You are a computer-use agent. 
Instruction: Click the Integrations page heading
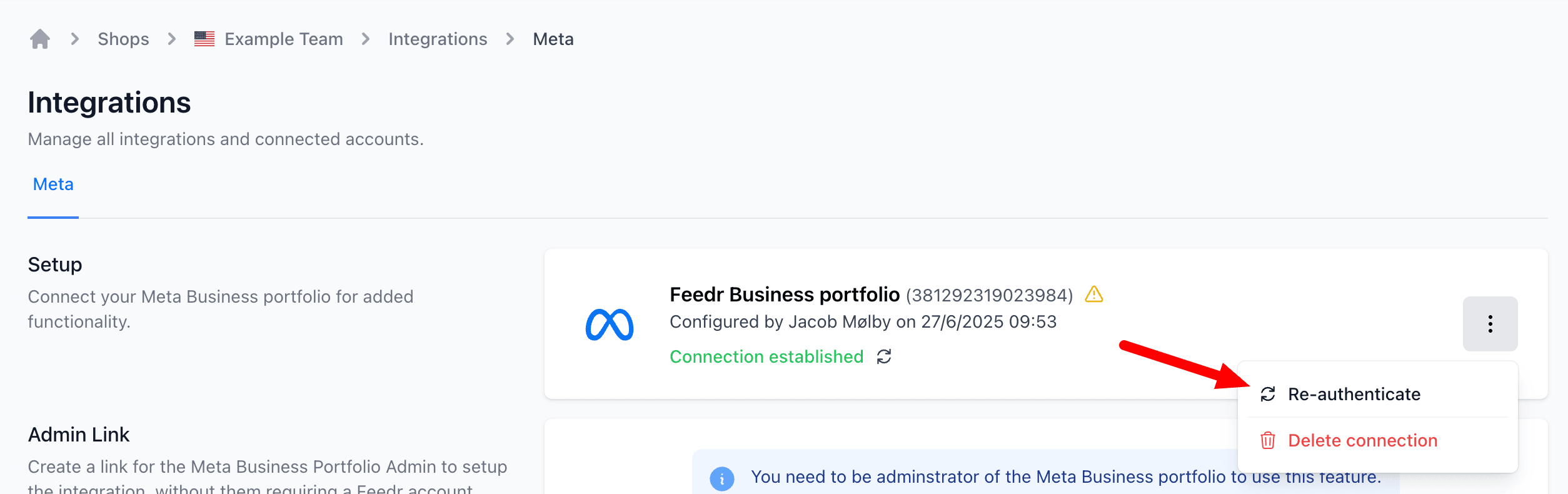[109, 103]
